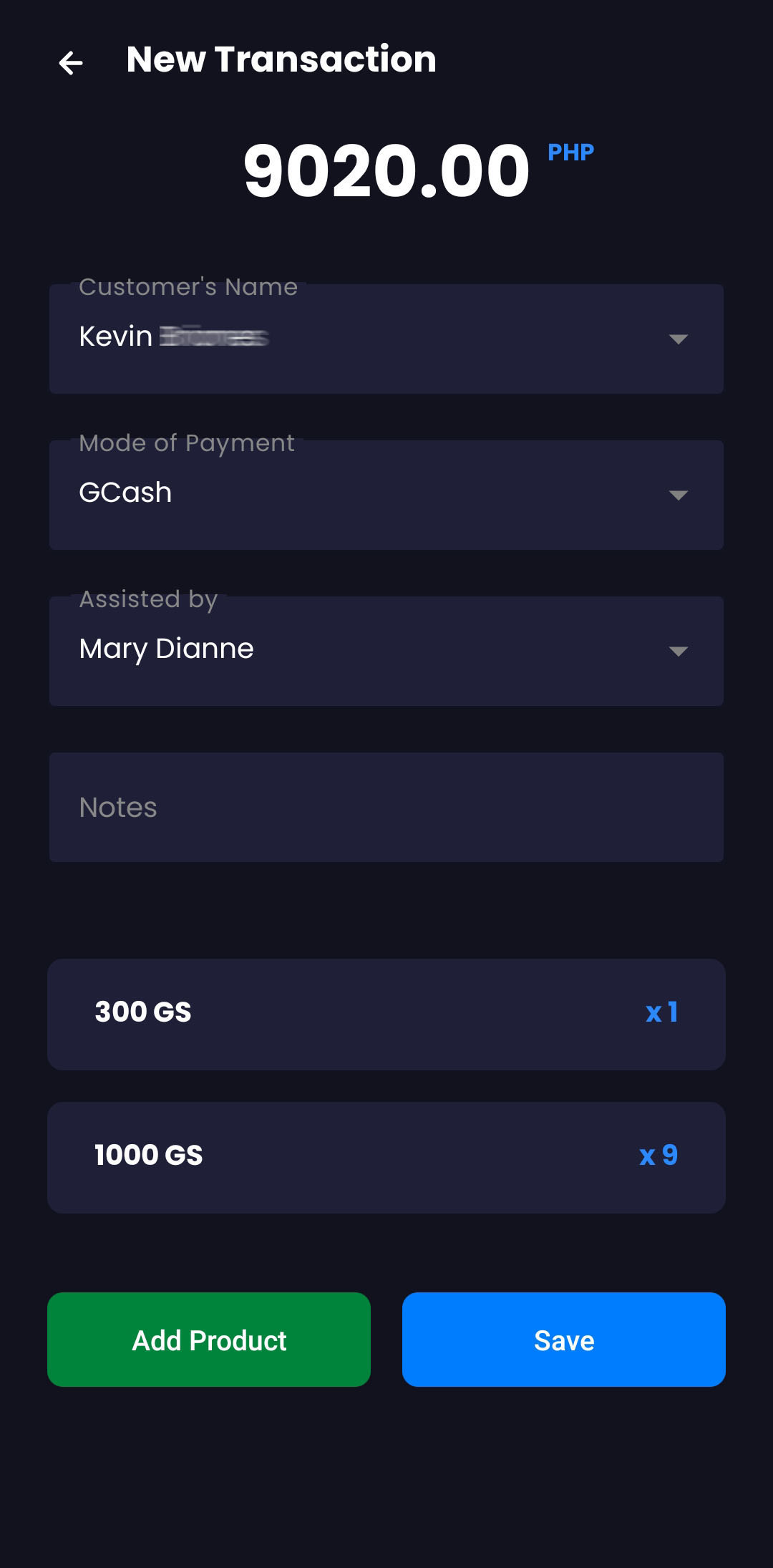Click the Mode of Payment field label
Screen dimensions: 773x1568
point(187,443)
